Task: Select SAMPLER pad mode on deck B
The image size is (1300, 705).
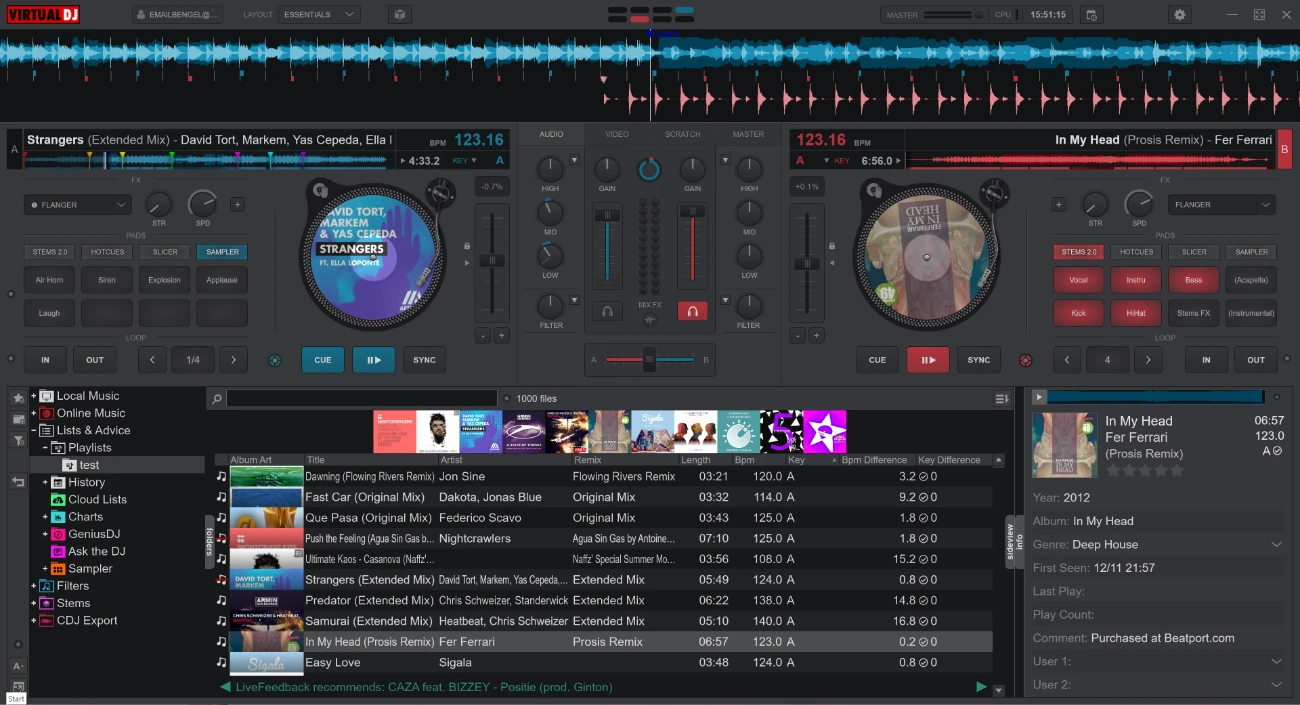Action: (1251, 252)
